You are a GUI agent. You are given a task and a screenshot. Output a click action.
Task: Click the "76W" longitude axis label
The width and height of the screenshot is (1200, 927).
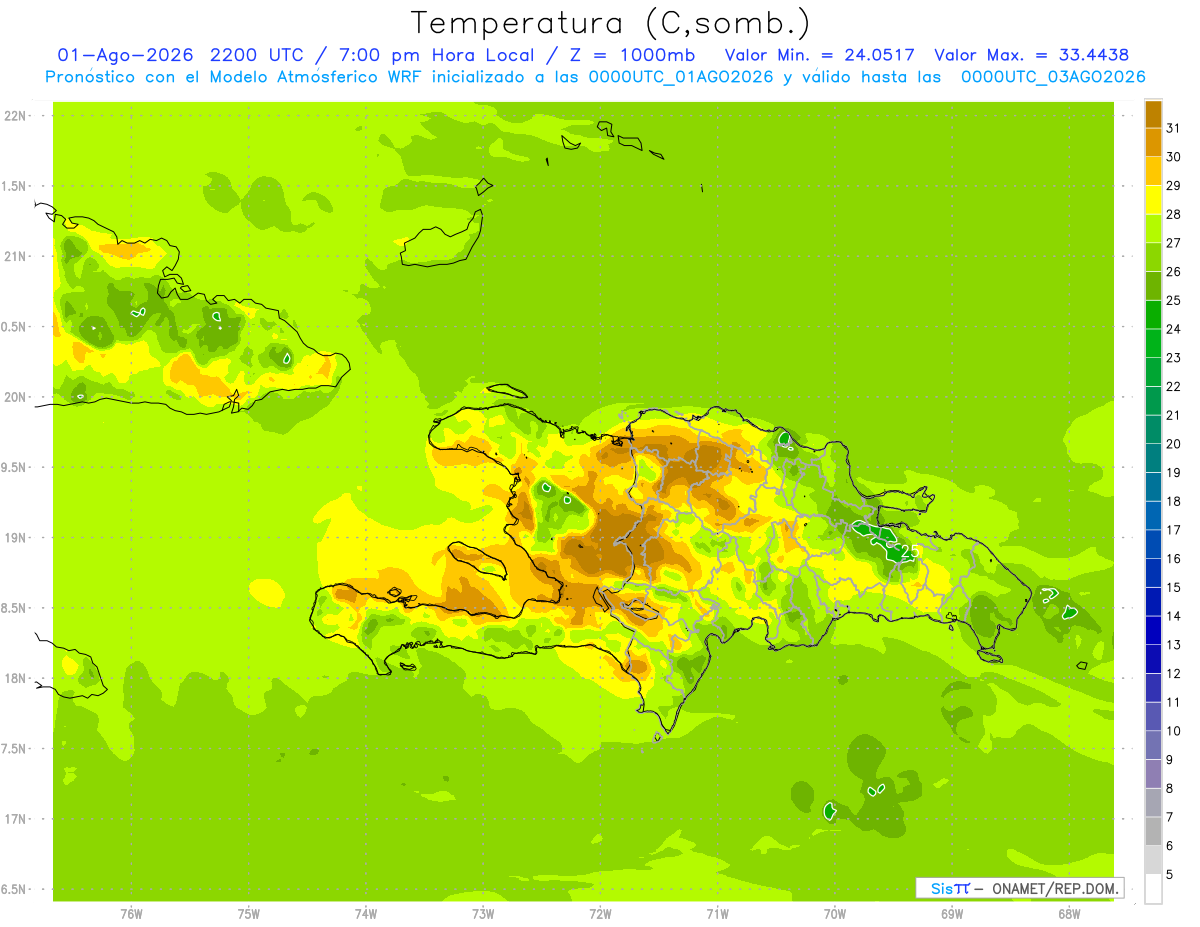[x=131, y=914]
